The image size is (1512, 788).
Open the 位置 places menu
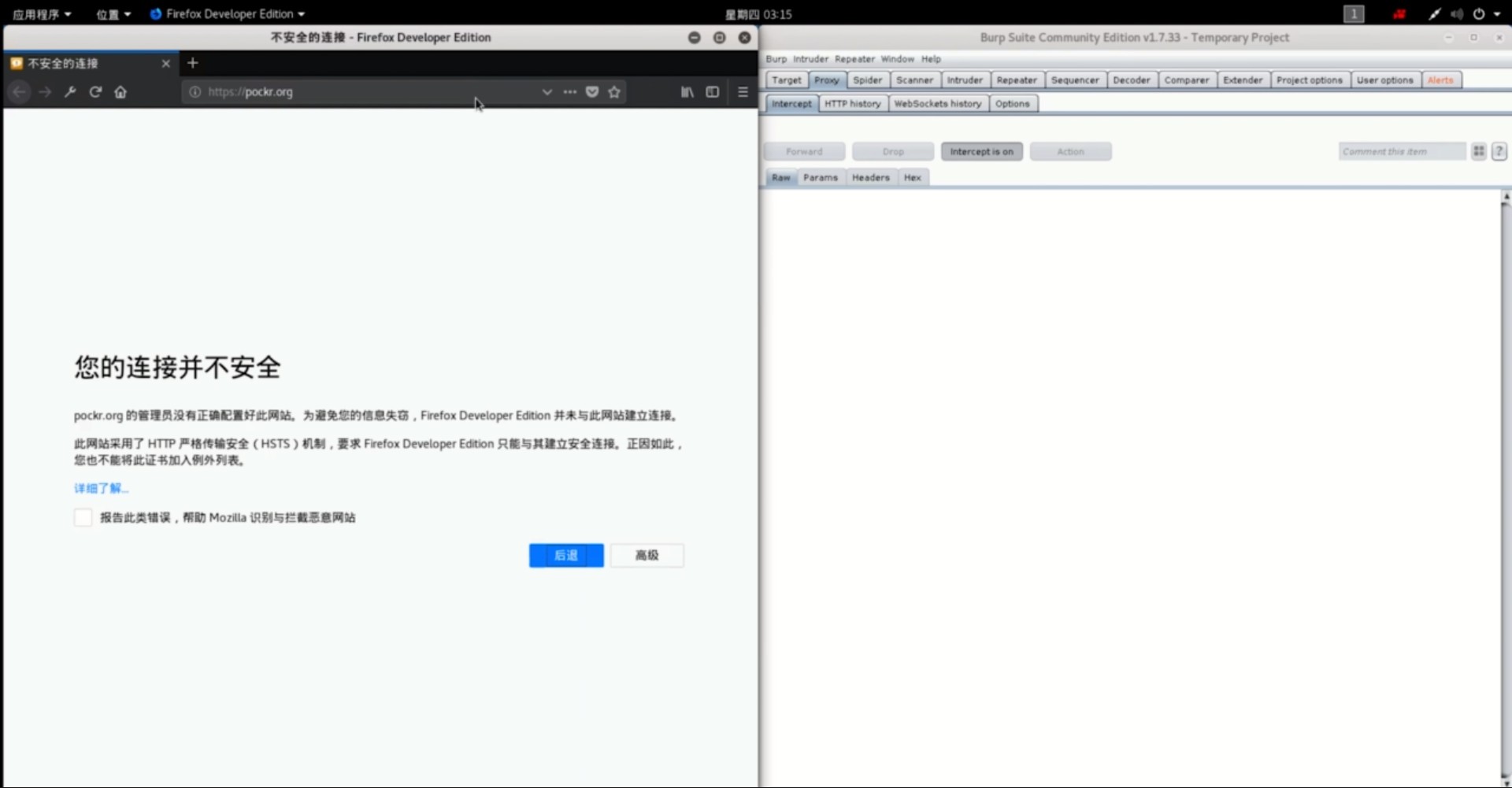[x=113, y=14]
